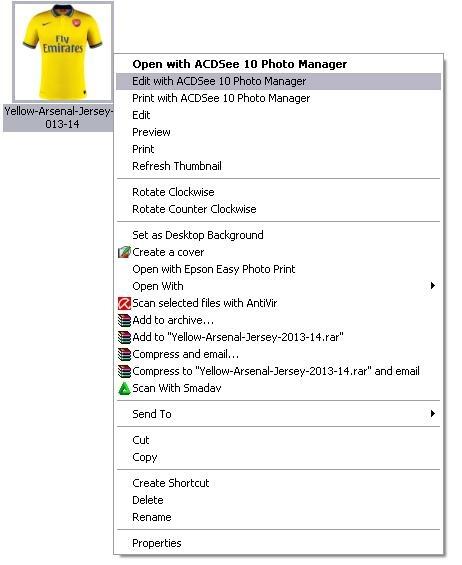The width and height of the screenshot is (462, 565).
Task: Choose Open with ACDSee 10 Photo Manager
Action: 278,64
